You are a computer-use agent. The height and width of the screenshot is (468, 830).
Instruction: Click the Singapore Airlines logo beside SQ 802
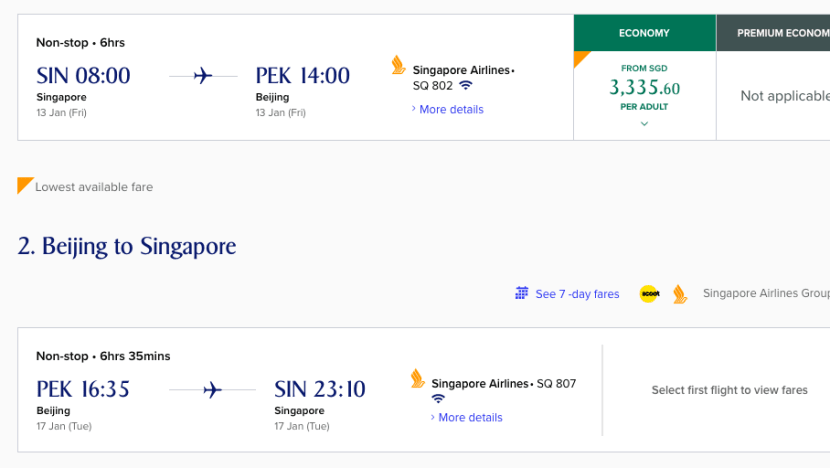tap(398, 66)
